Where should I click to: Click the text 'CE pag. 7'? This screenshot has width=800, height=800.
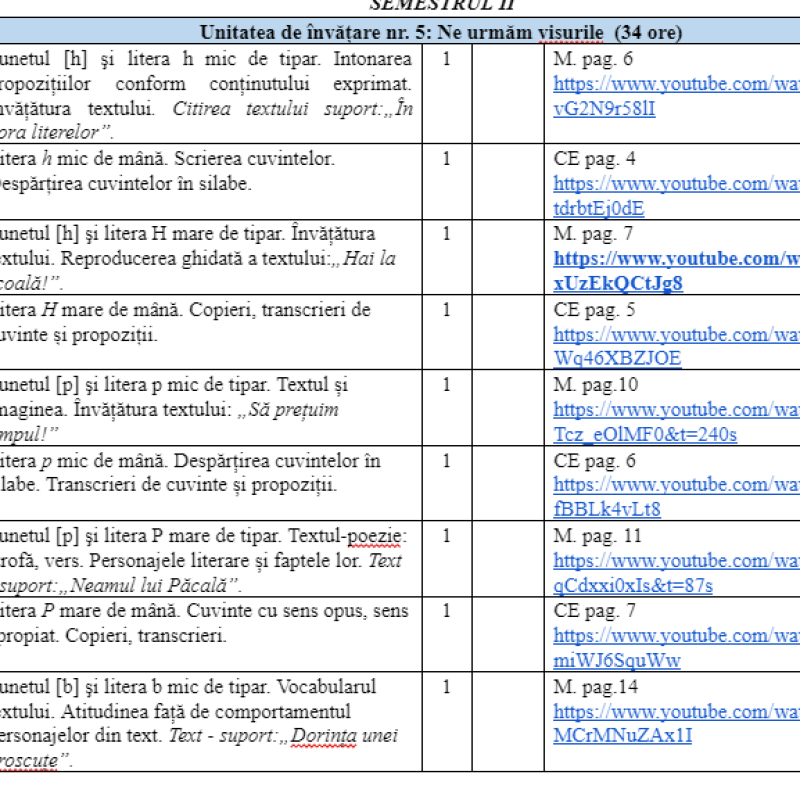pos(594,611)
